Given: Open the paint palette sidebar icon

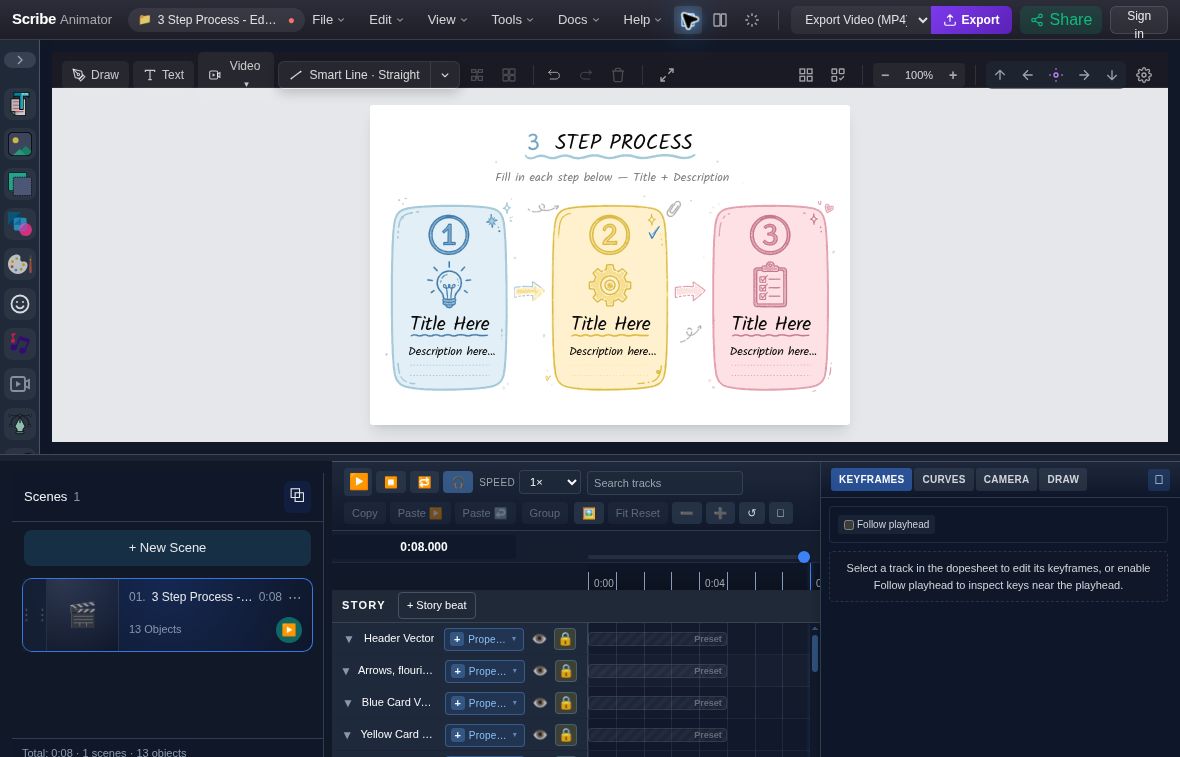Looking at the screenshot, I should click(x=20, y=264).
